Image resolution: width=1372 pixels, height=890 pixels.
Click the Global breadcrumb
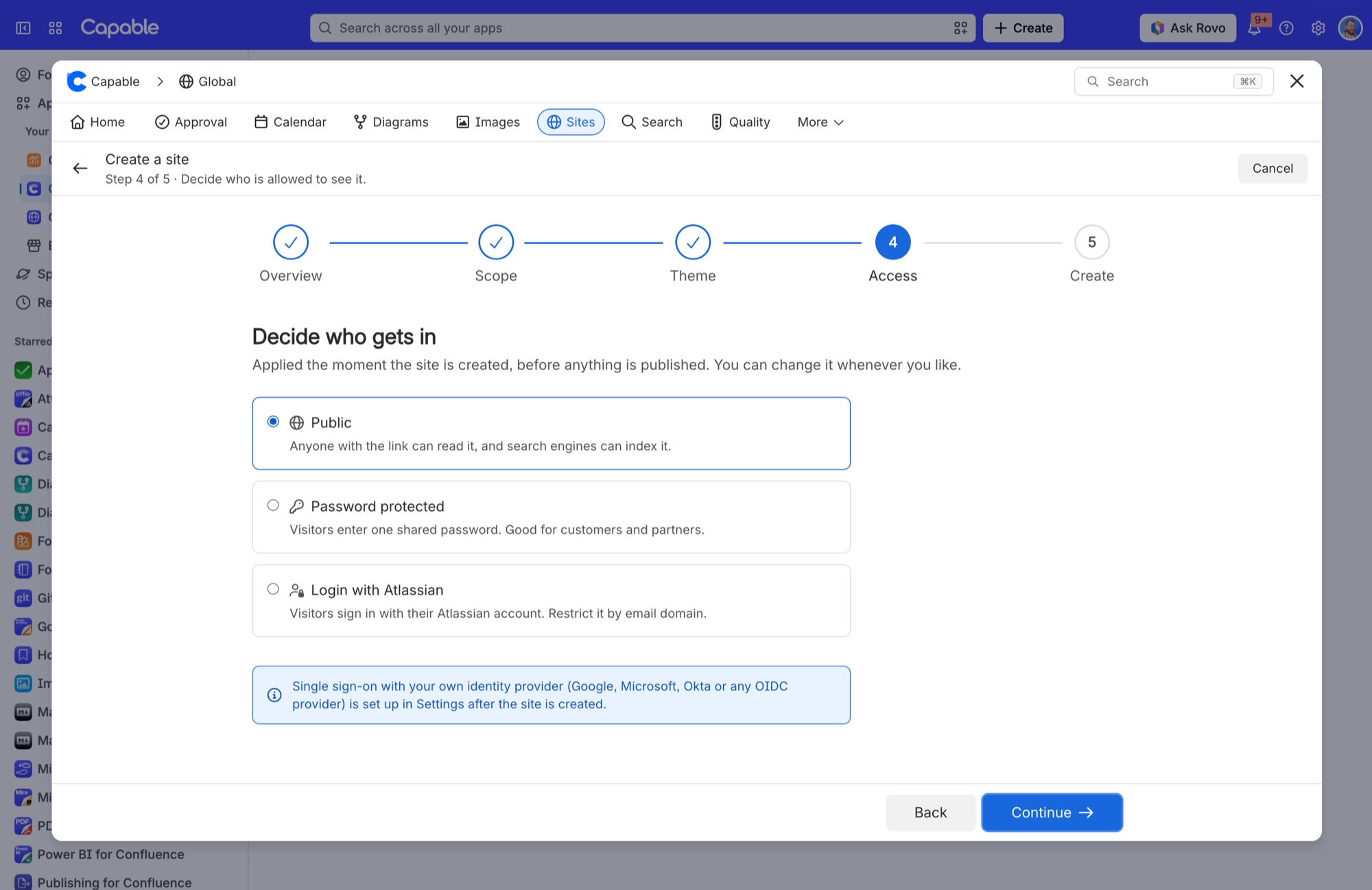[x=207, y=82]
